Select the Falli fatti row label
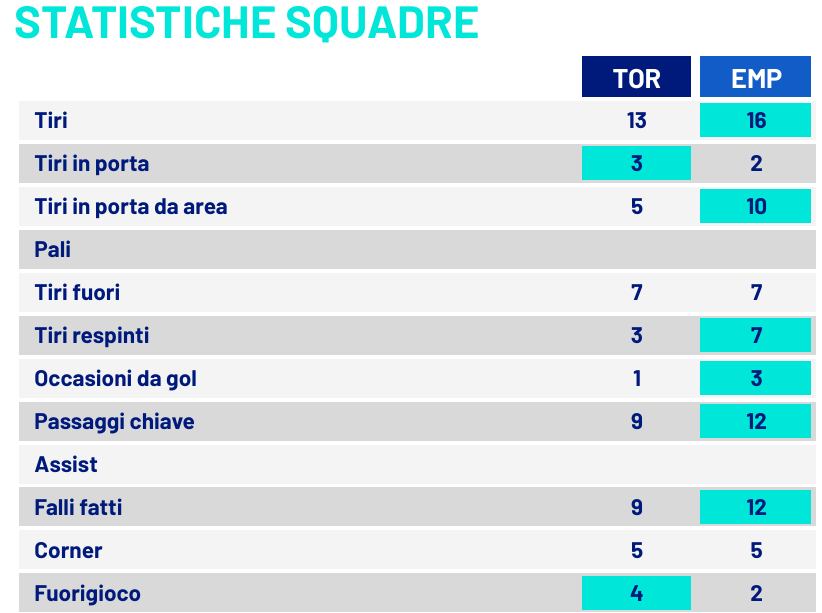Viewport: 822px width, 613px height. point(78,508)
